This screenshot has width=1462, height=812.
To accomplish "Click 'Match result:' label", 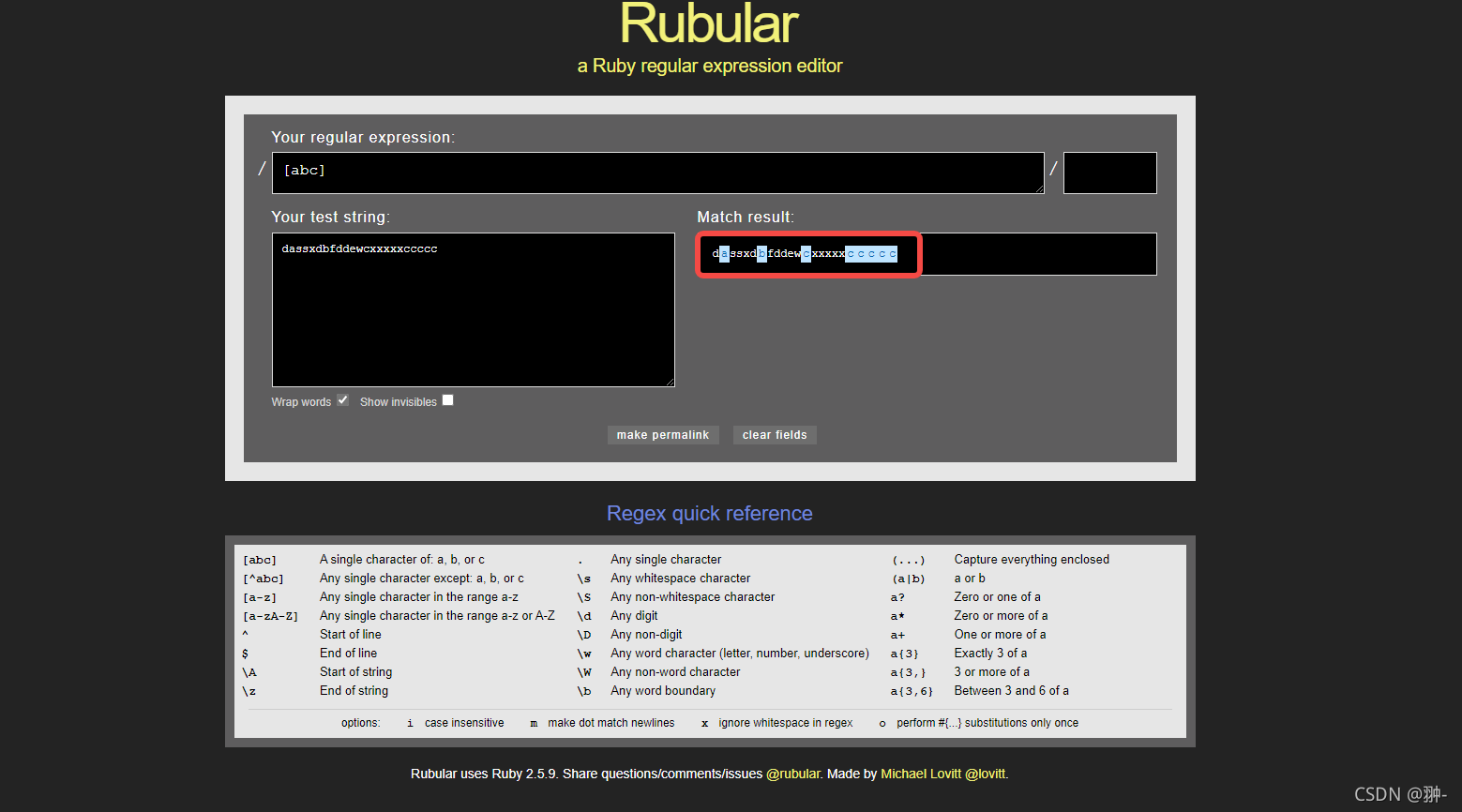I will pos(746,217).
